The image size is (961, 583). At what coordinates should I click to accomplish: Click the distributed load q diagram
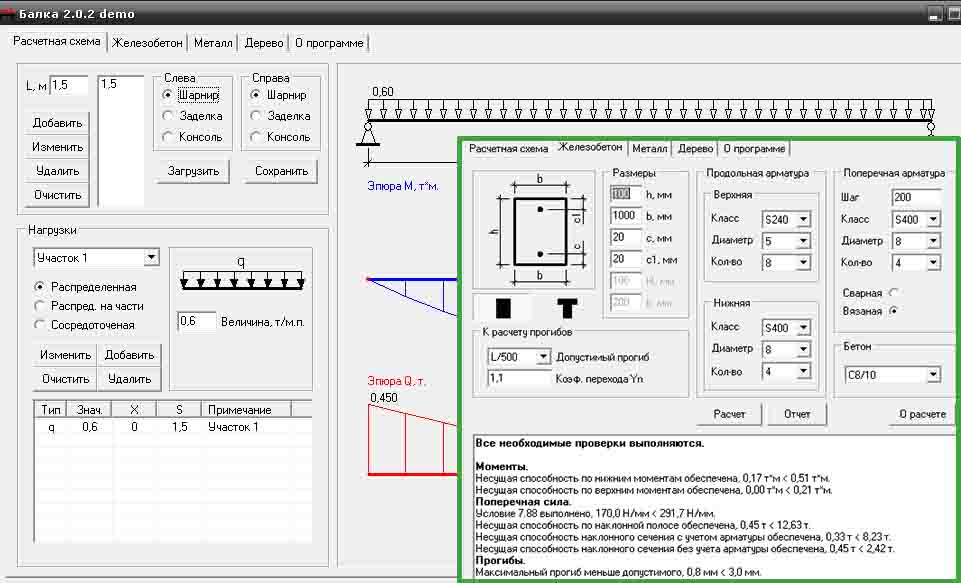coord(242,273)
